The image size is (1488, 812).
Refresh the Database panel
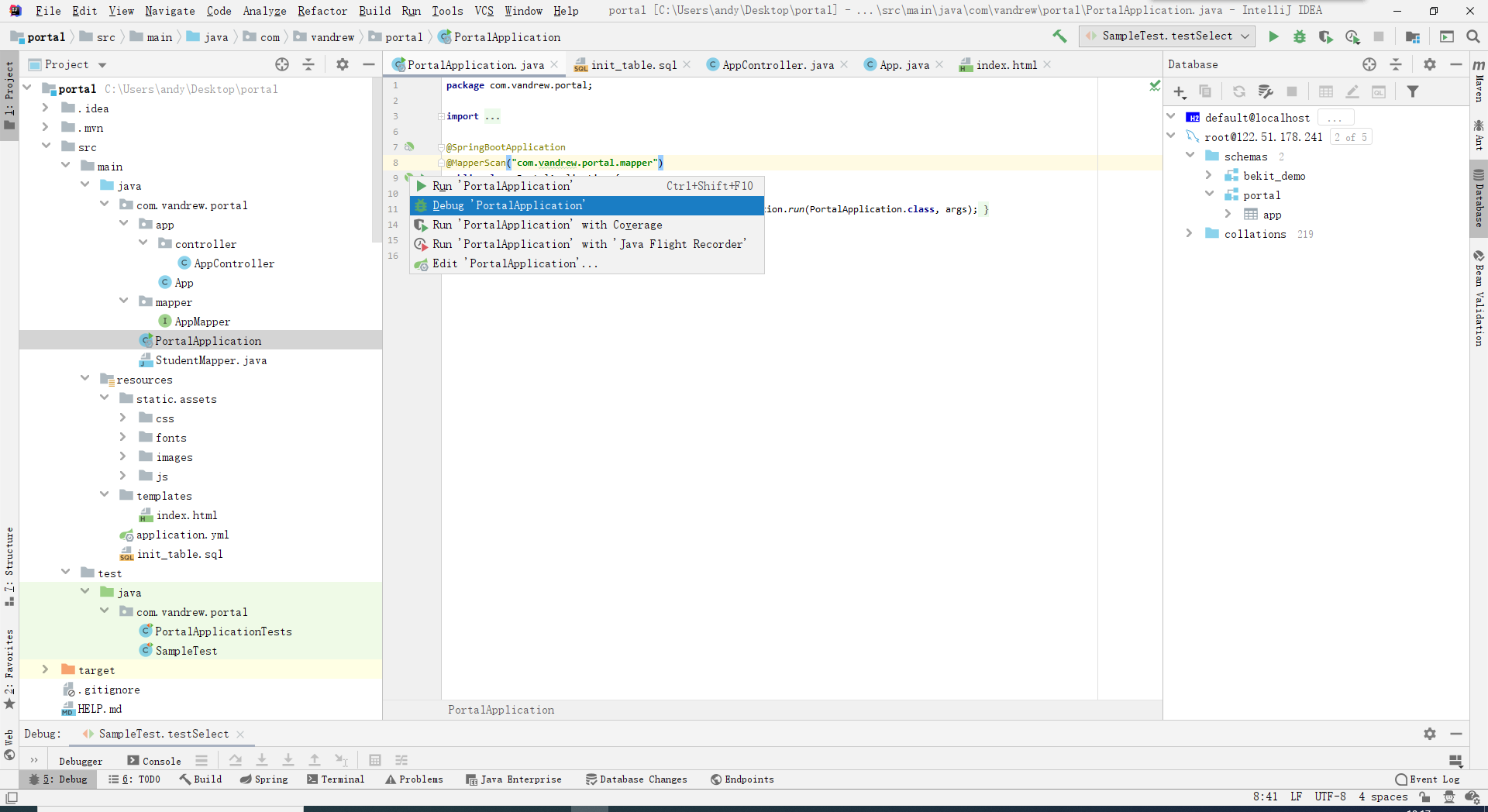1239,92
